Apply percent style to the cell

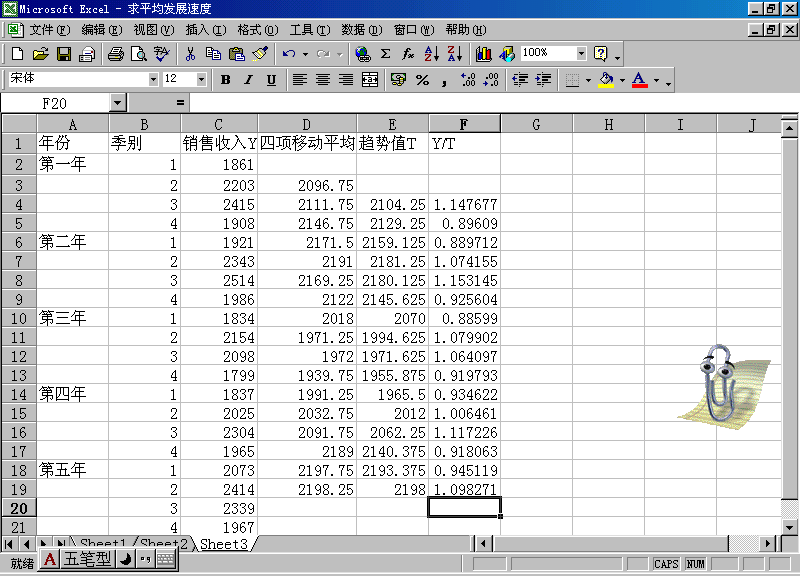click(x=422, y=80)
